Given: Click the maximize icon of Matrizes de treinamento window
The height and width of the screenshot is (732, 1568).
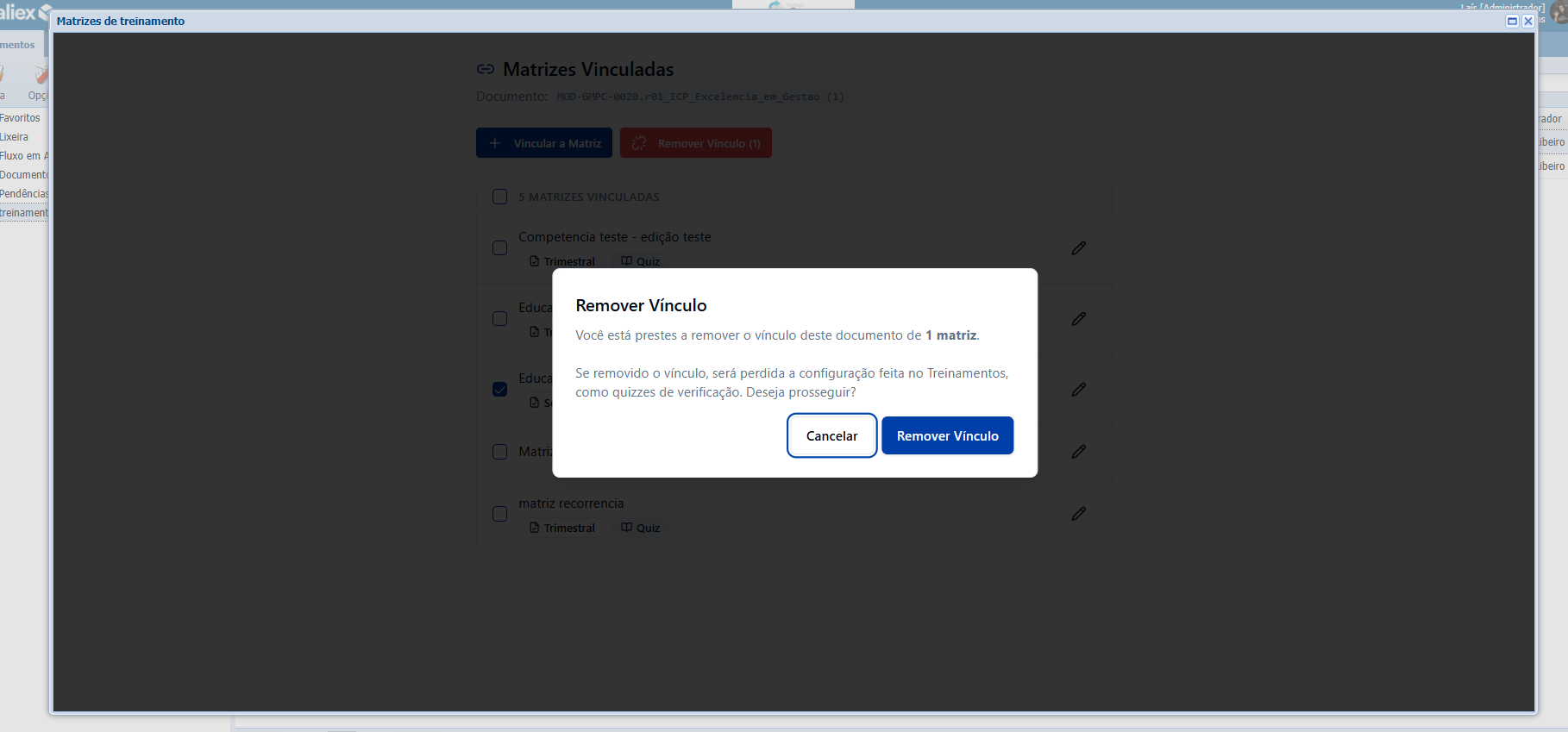Looking at the screenshot, I should (1512, 21).
